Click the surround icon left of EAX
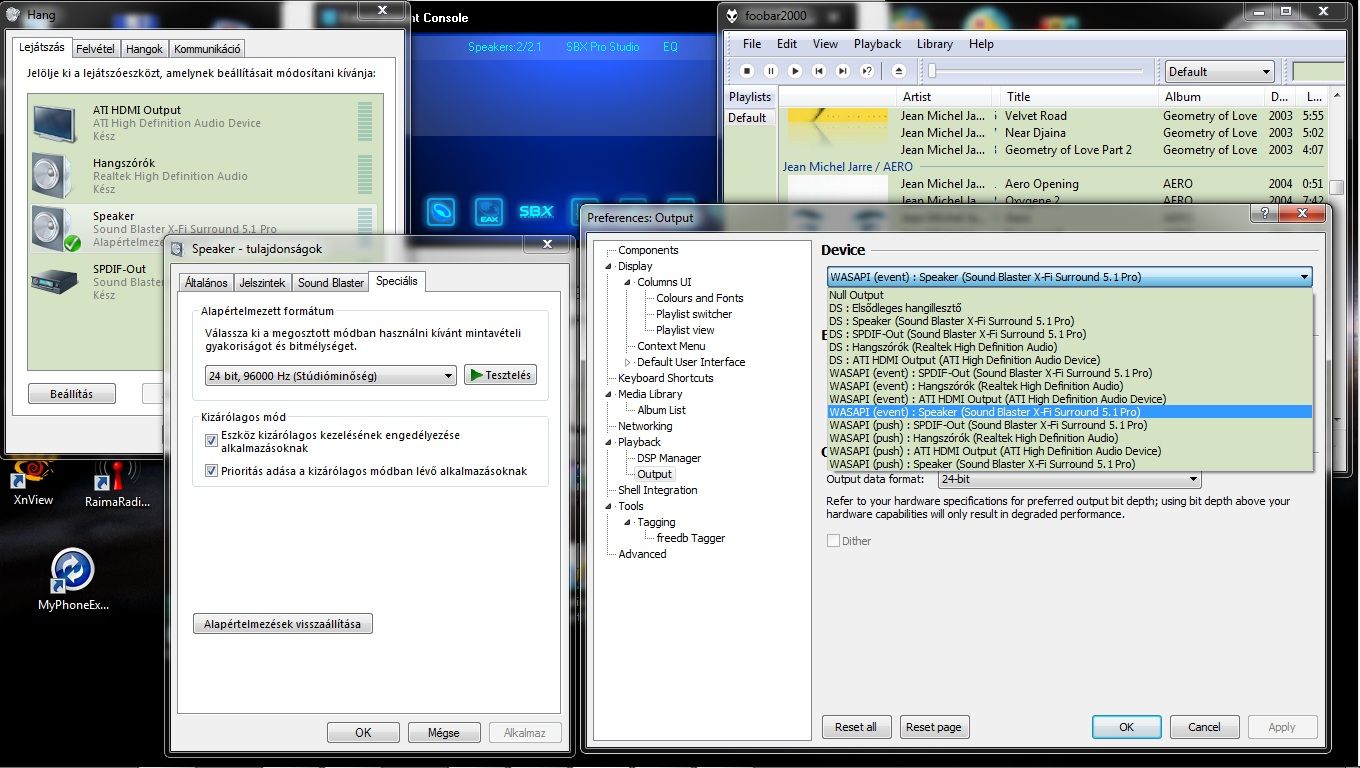The width and height of the screenshot is (1360, 768). click(441, 211)
